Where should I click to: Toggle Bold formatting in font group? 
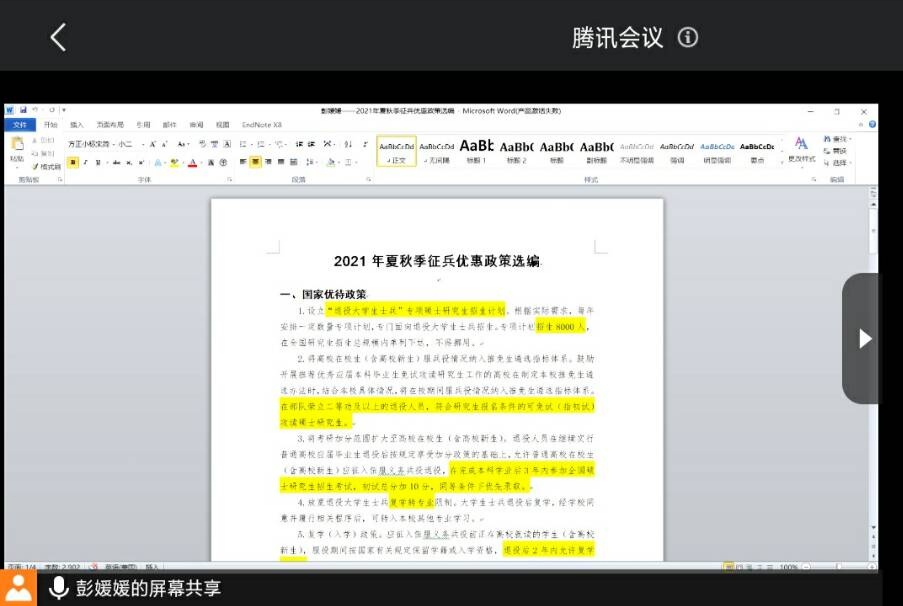73,162
